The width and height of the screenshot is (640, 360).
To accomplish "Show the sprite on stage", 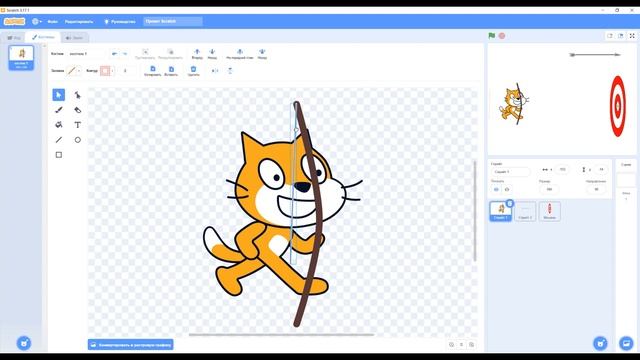I will click(x=496, y=189).
